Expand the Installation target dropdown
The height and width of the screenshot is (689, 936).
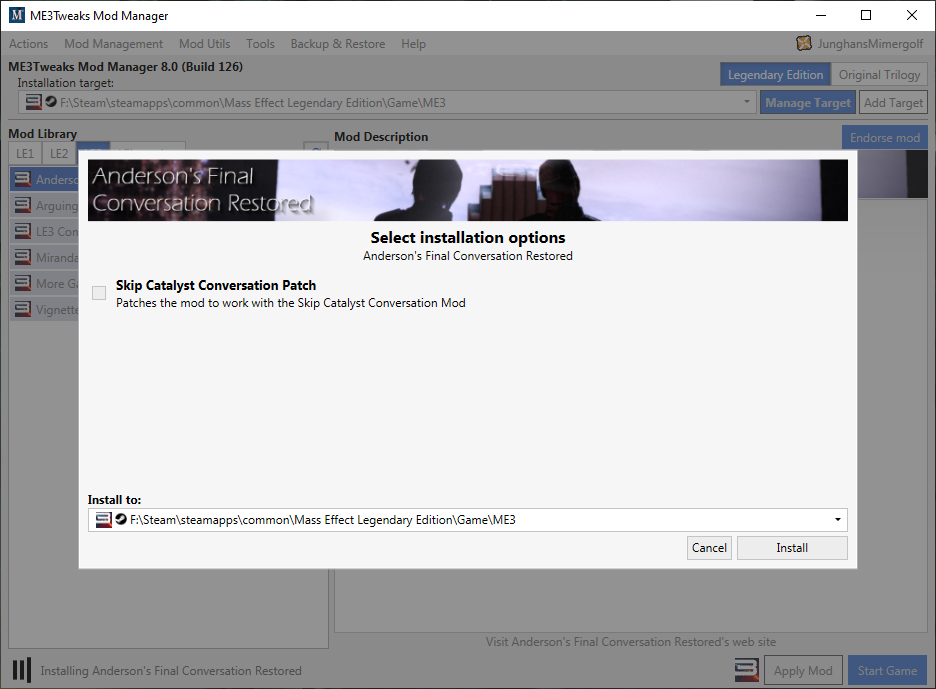pyautogui.click(x=746, y=102)
